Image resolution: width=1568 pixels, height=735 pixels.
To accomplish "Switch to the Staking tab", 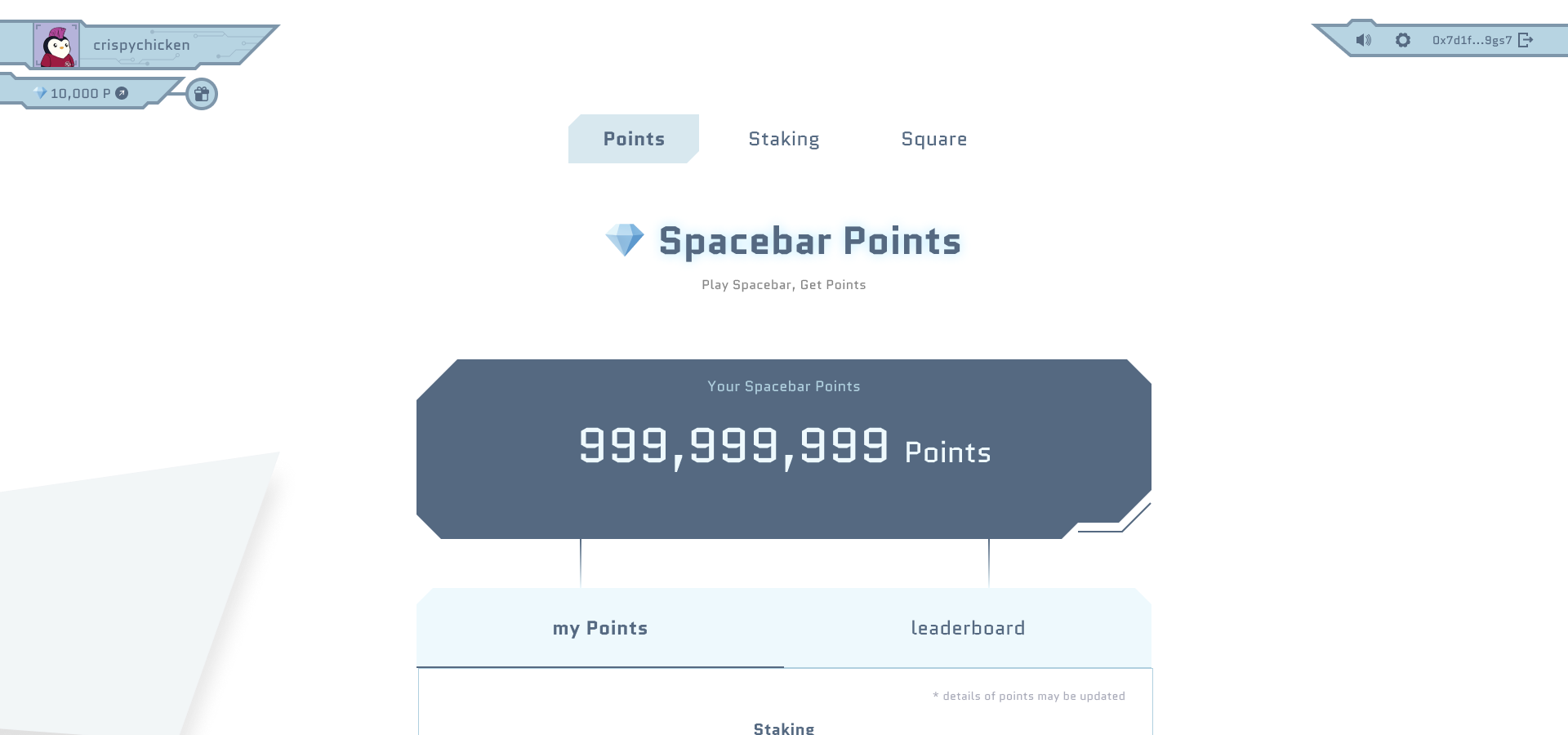I will coord(783,139).
